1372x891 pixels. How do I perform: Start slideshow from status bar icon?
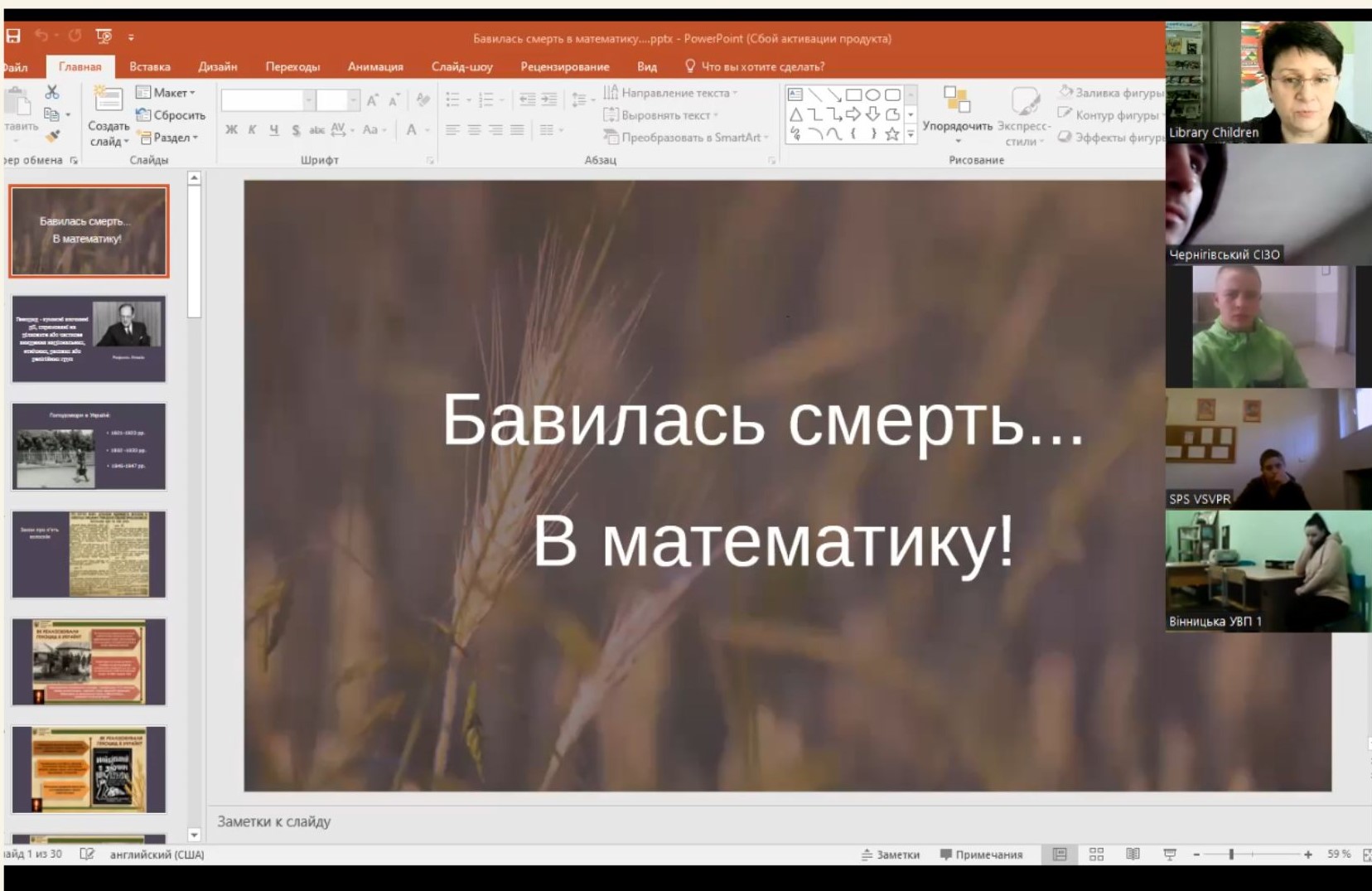(1169, 854)
